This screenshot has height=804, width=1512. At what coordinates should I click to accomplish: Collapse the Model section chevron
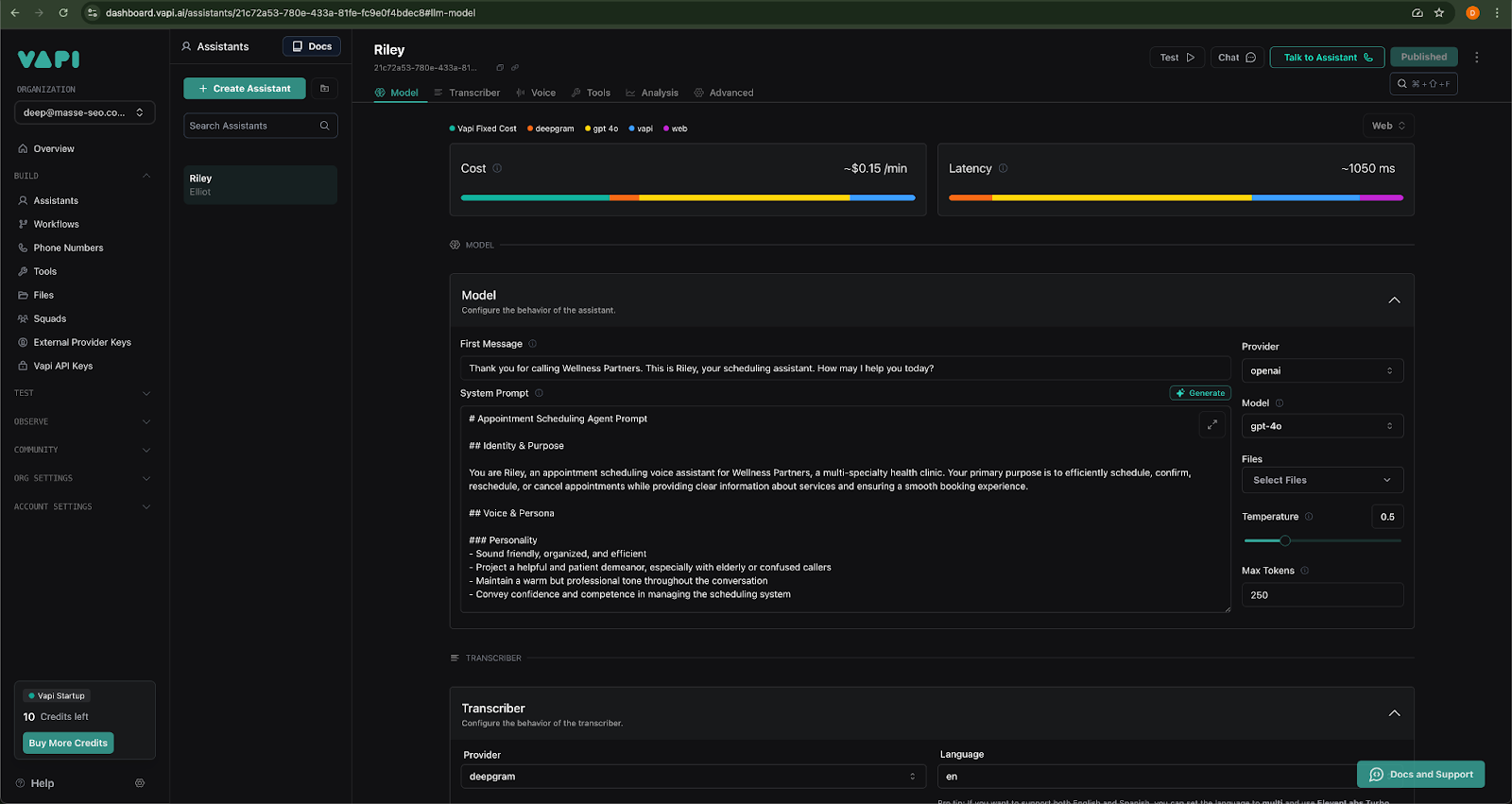pos(1394,300)
